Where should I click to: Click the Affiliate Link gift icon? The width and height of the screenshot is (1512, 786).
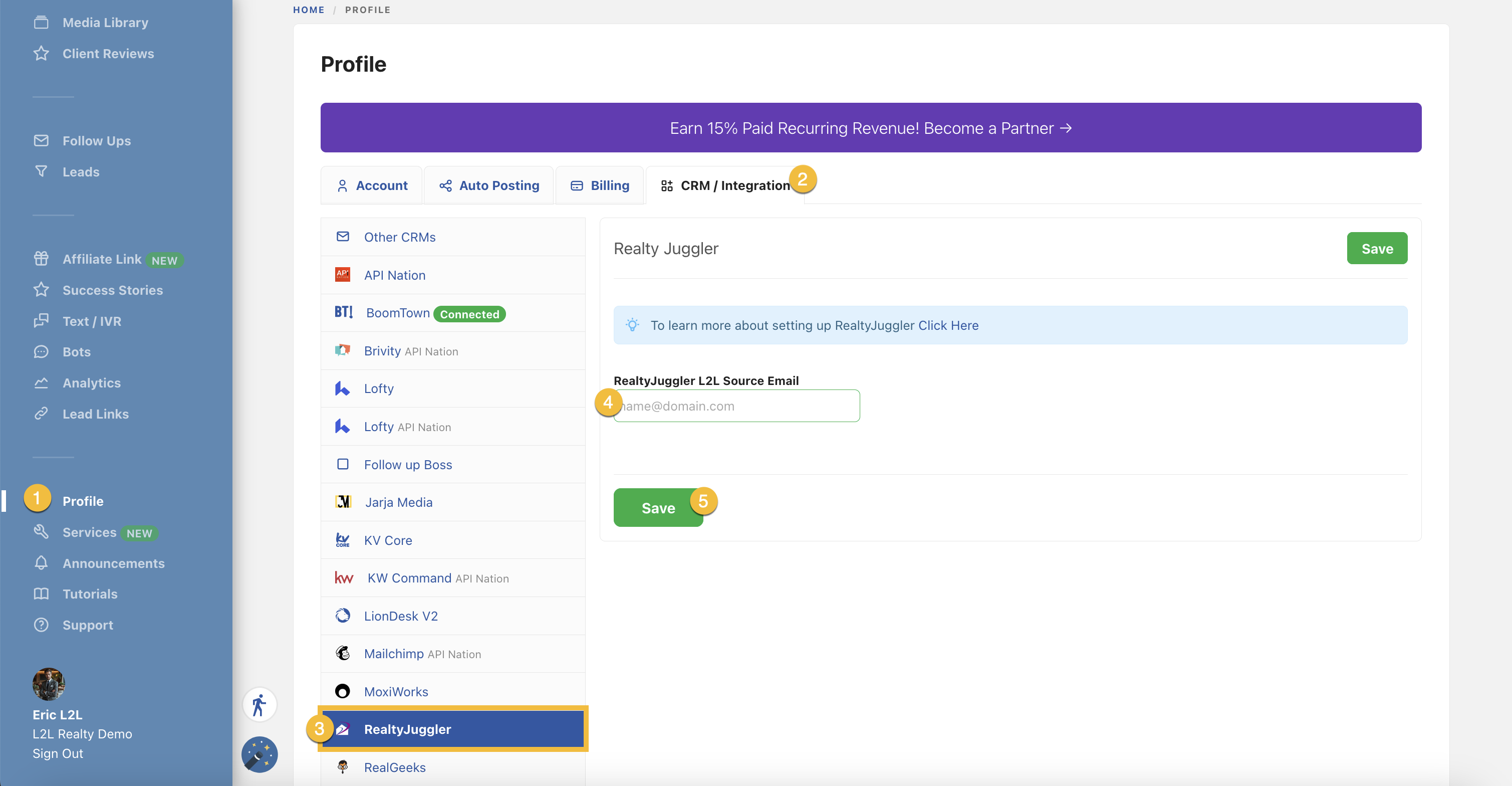[41, 259]
